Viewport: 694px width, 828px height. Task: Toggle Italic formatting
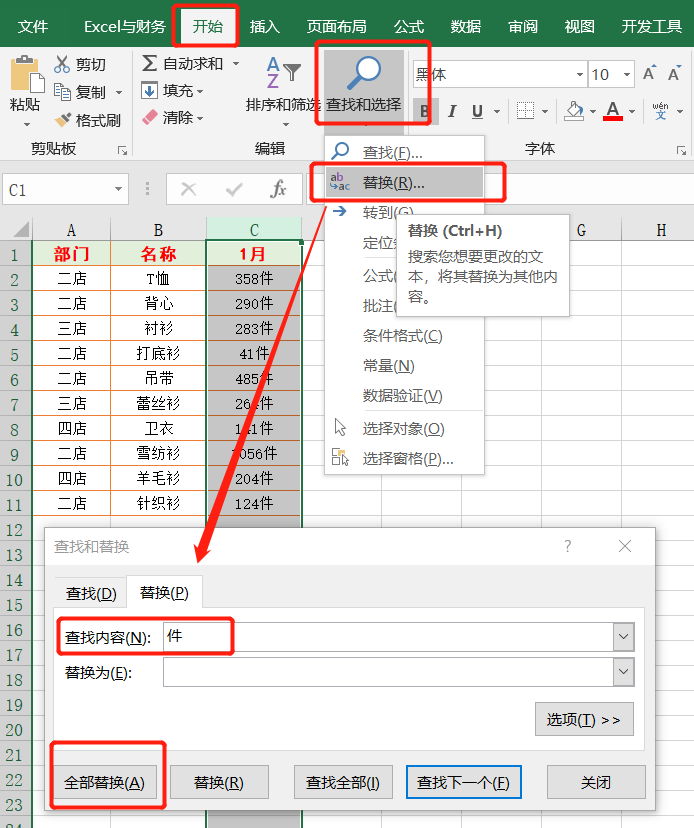pyautogui.click(x=452, y=111)
